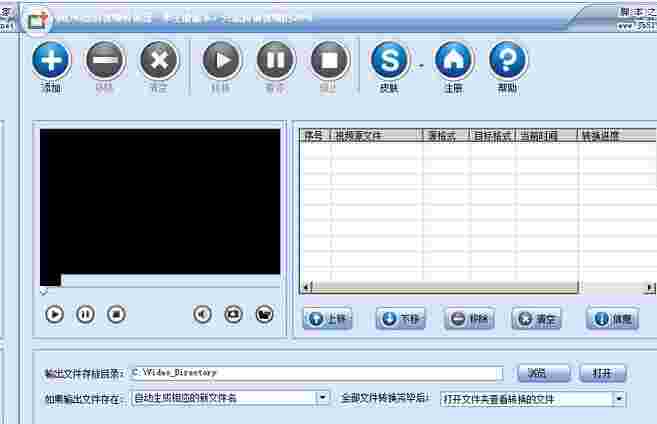Open snapshot folder icon under preview
The width and height of the screenshot is (657, 424).
click(x=264, y=314)
